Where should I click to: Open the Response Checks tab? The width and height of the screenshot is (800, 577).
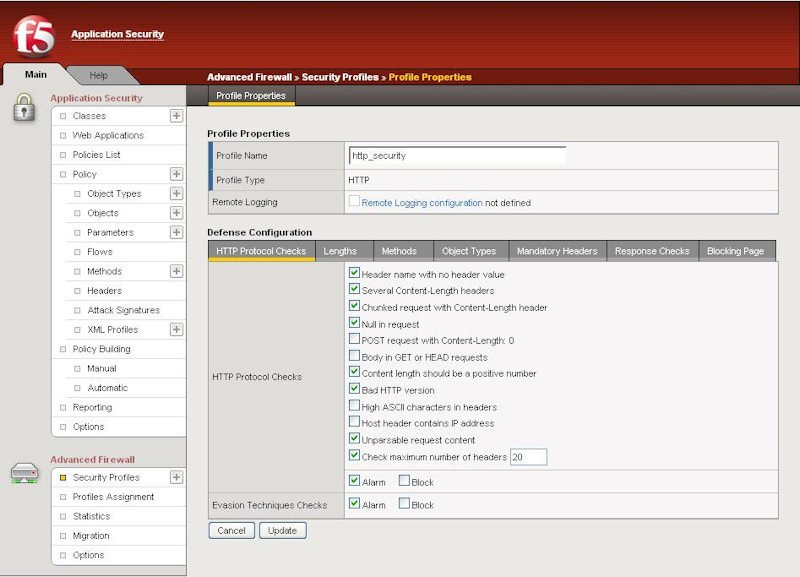[652, 251]
